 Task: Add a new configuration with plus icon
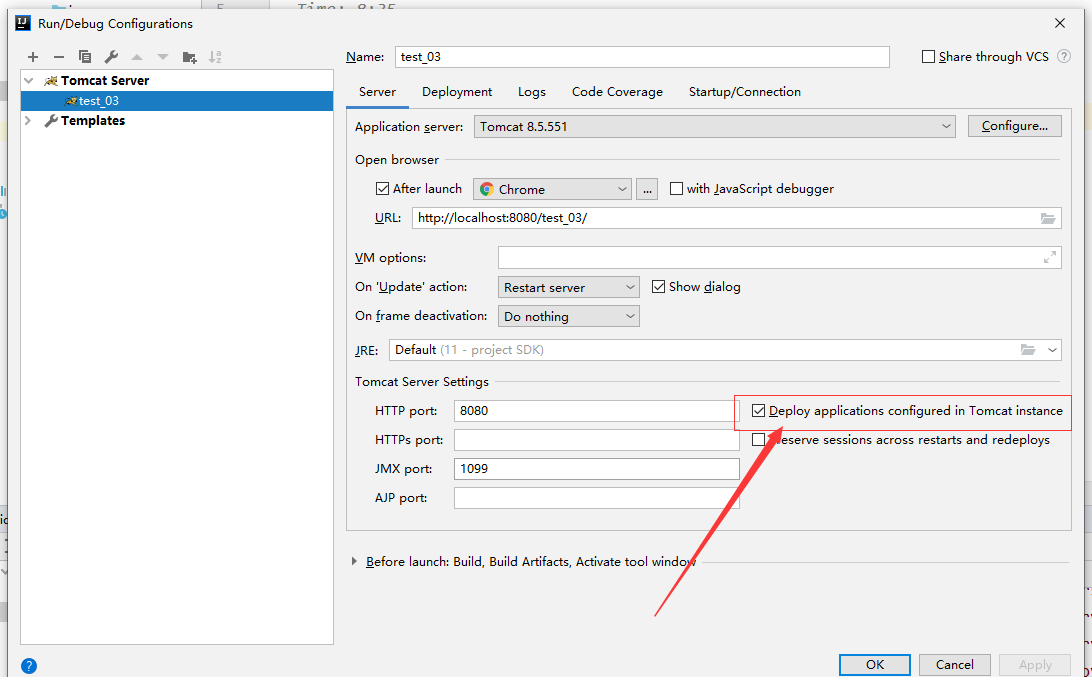tap(33, 57)
